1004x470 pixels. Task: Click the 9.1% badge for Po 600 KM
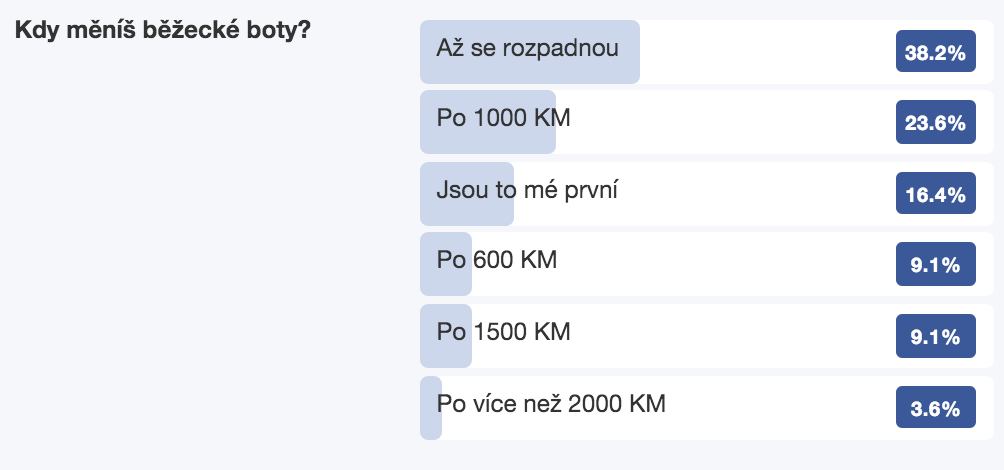(935, 264)
